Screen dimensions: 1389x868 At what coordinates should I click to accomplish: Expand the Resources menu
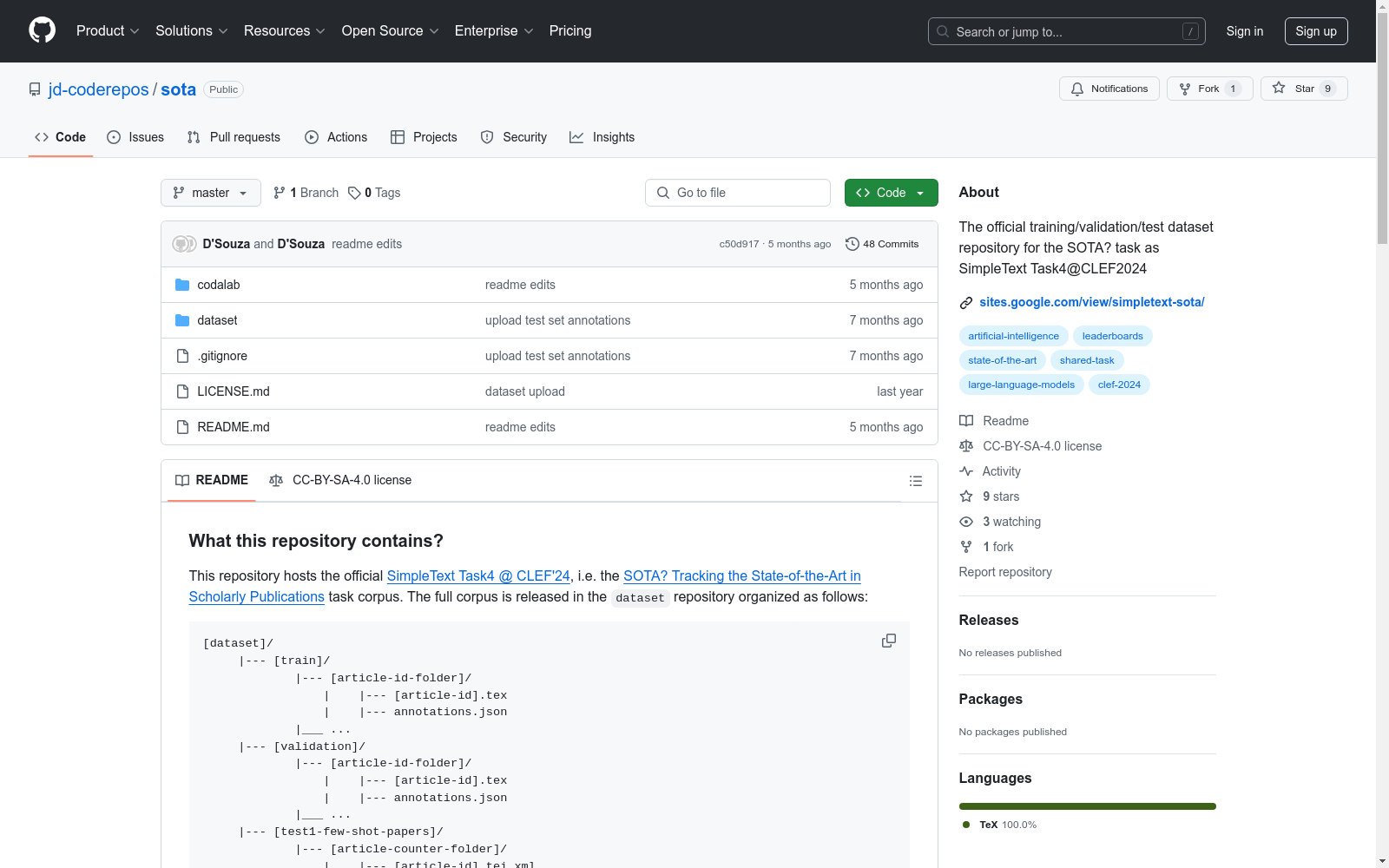(x=285, y=30)
